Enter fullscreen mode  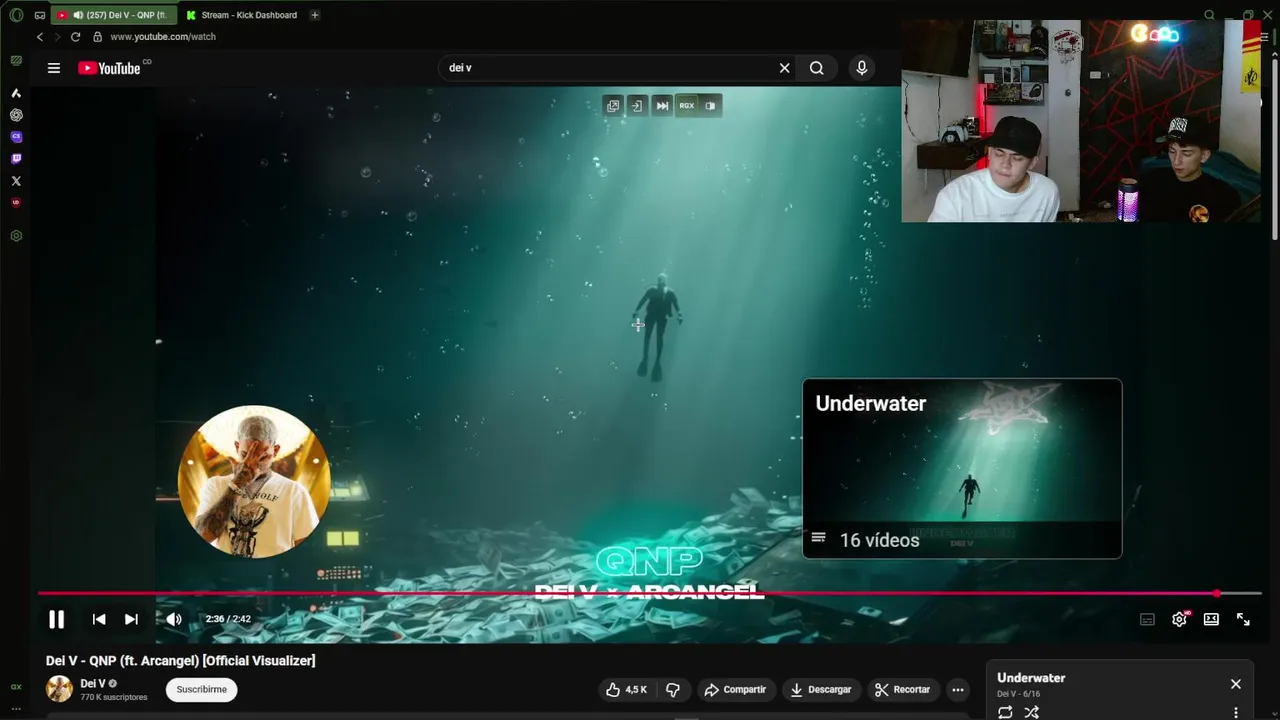click(x=1243, y=619)
